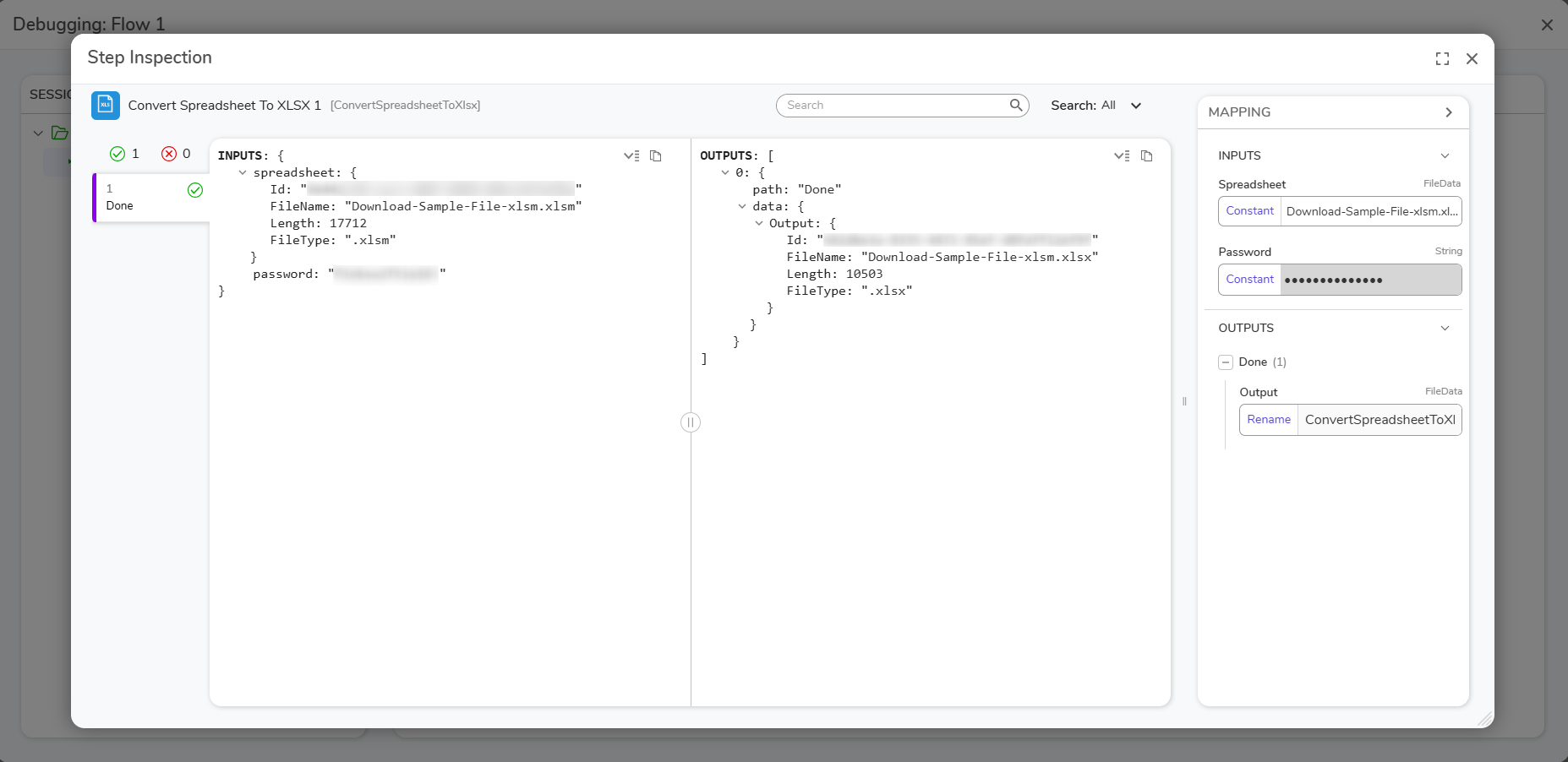Collapse the Done outputs group checkbox

1226,362
